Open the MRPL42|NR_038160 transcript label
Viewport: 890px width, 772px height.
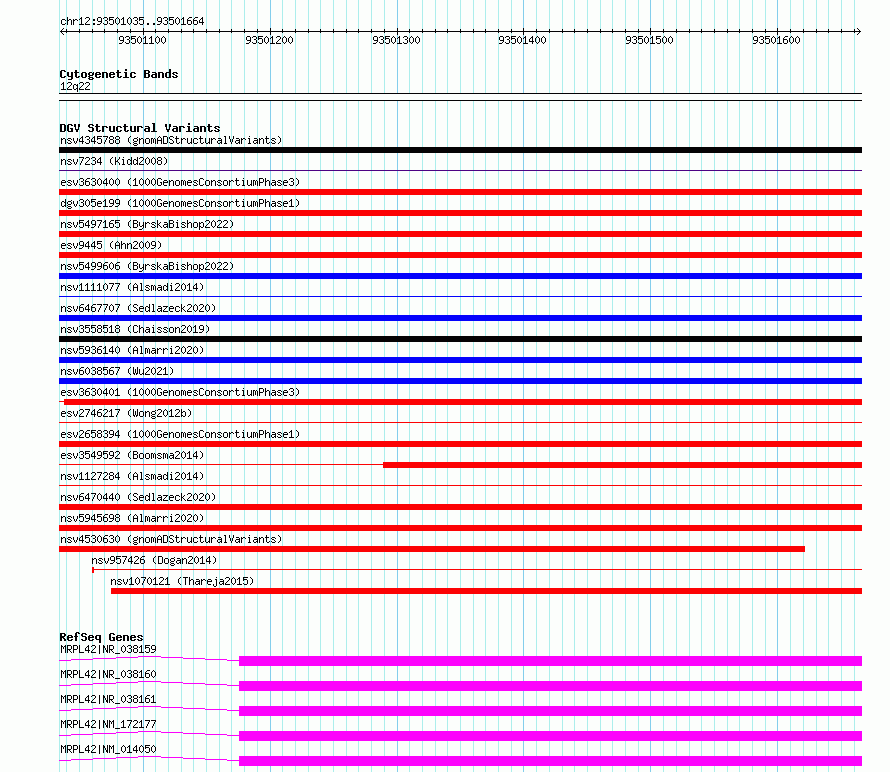pyautogui.click(x=108, y=674)
